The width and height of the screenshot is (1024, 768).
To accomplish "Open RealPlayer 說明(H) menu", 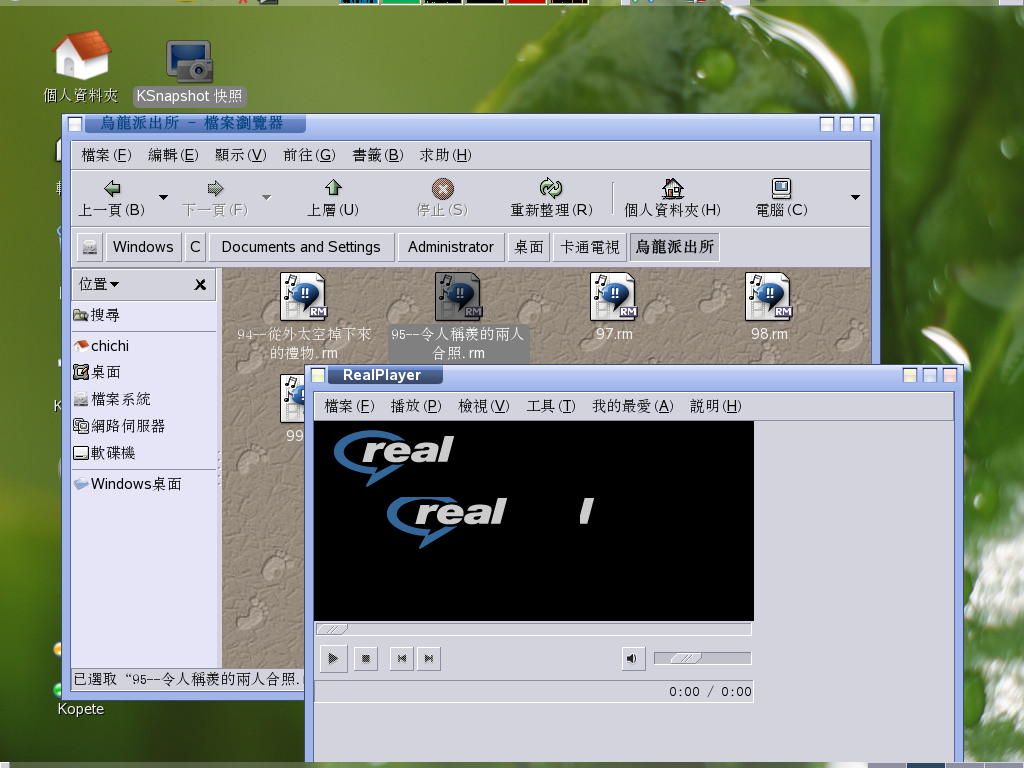I will [x=716, y=406].
